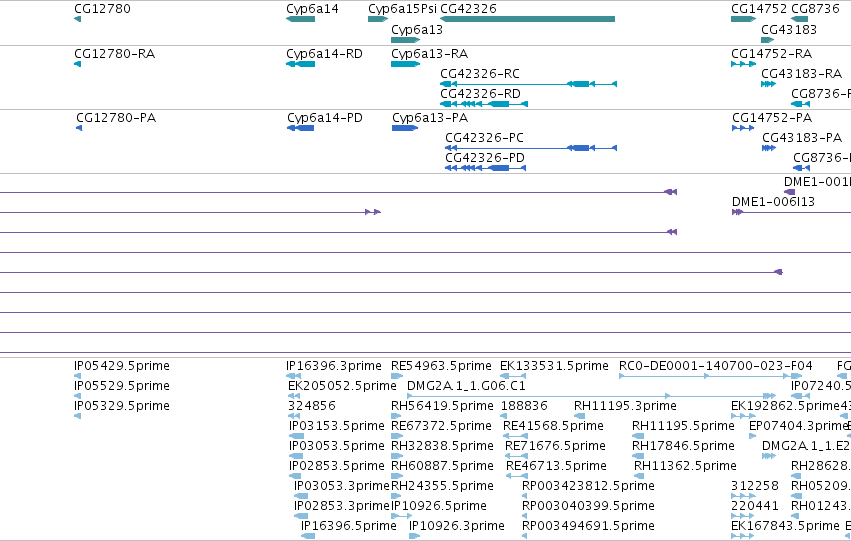Click the RP003040399.5prime EST
The width and height of the screenshot is (851, 541).
pyautogui.click(x=524, y=516)
